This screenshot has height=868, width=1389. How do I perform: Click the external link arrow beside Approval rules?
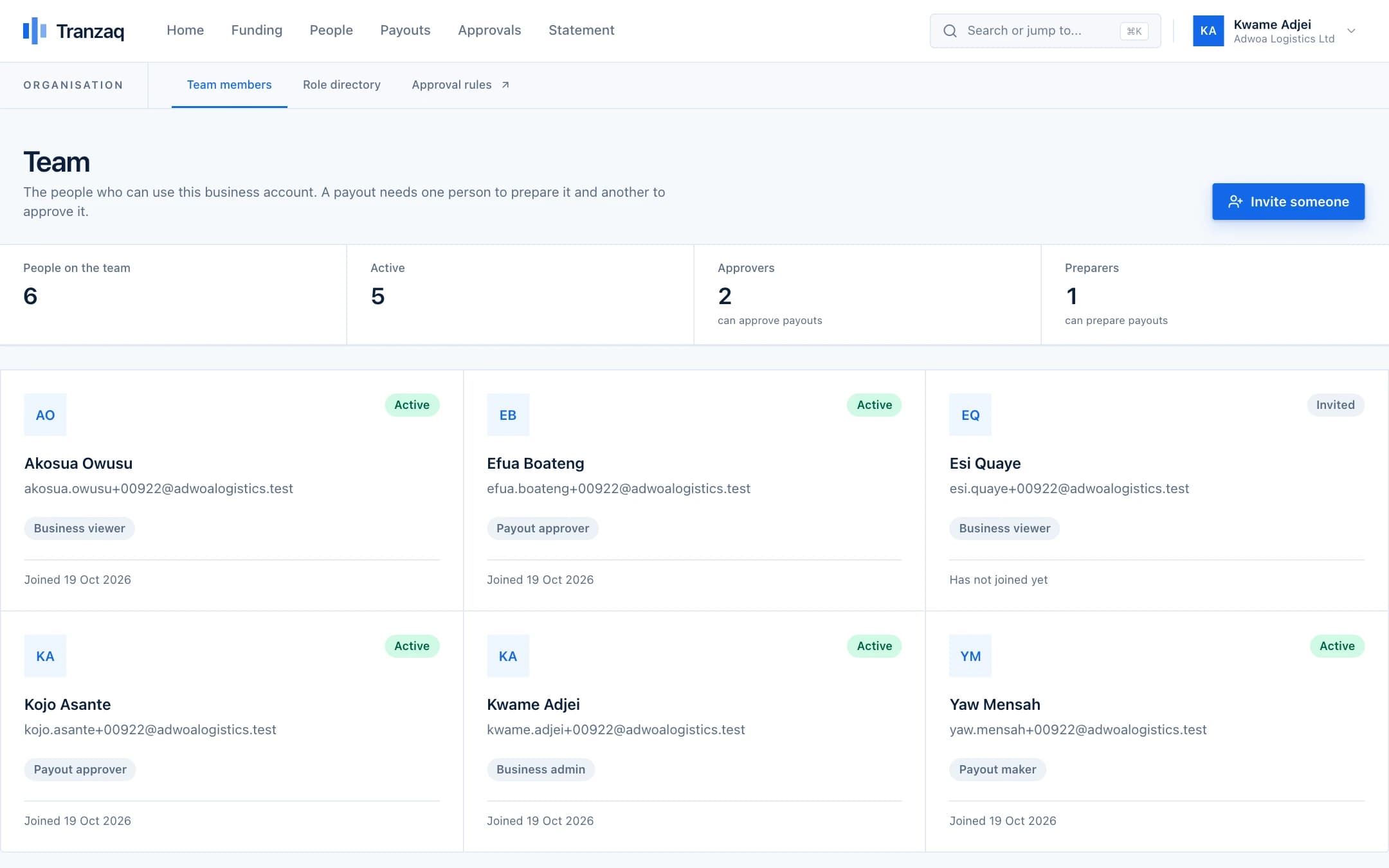[505, 85]
